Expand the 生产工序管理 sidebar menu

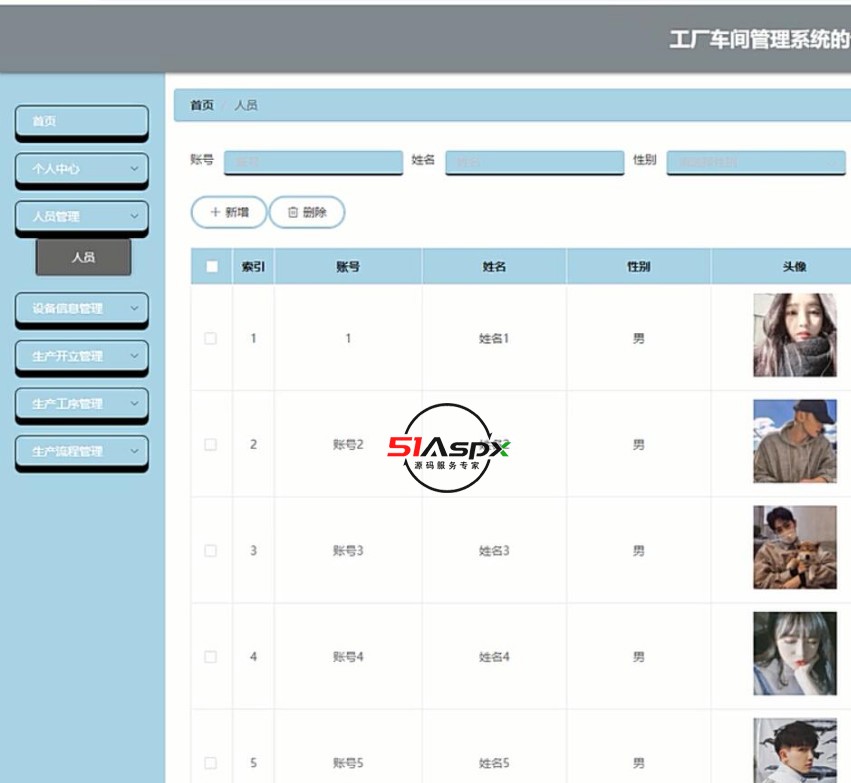(80, 404)
